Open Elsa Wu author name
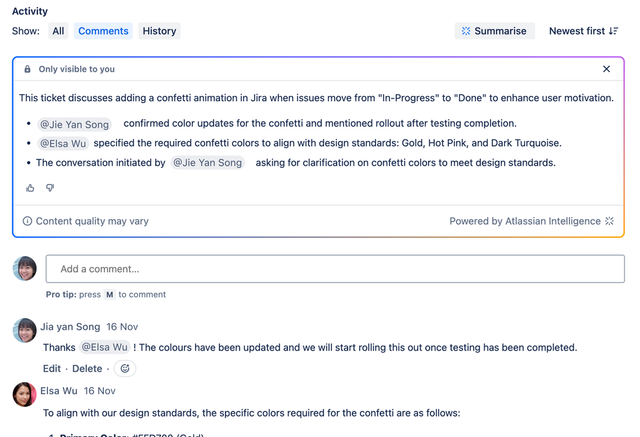This screenshot has width=640, height=437. (59, 391)
